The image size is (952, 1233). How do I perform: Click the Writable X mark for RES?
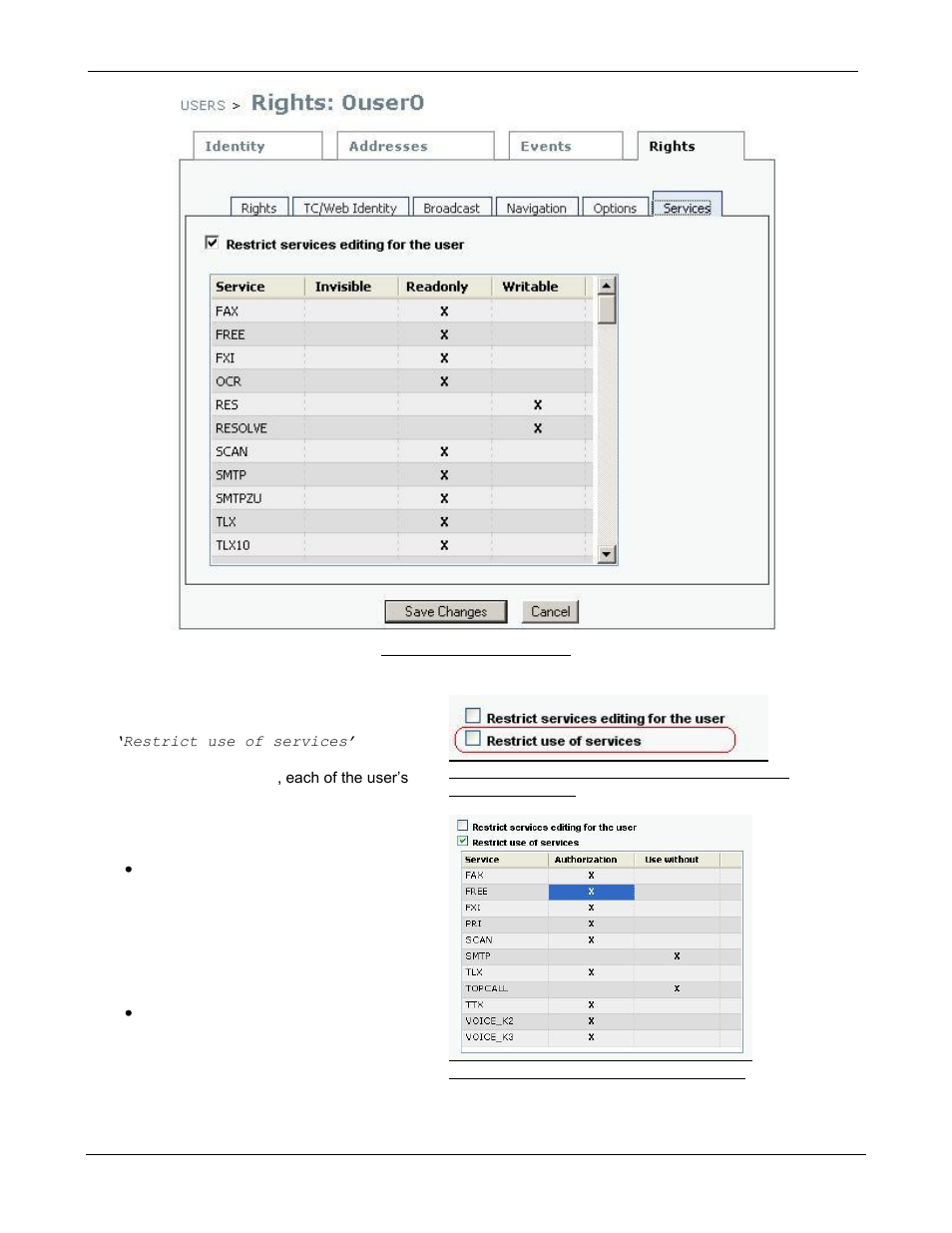click(538, 405)
